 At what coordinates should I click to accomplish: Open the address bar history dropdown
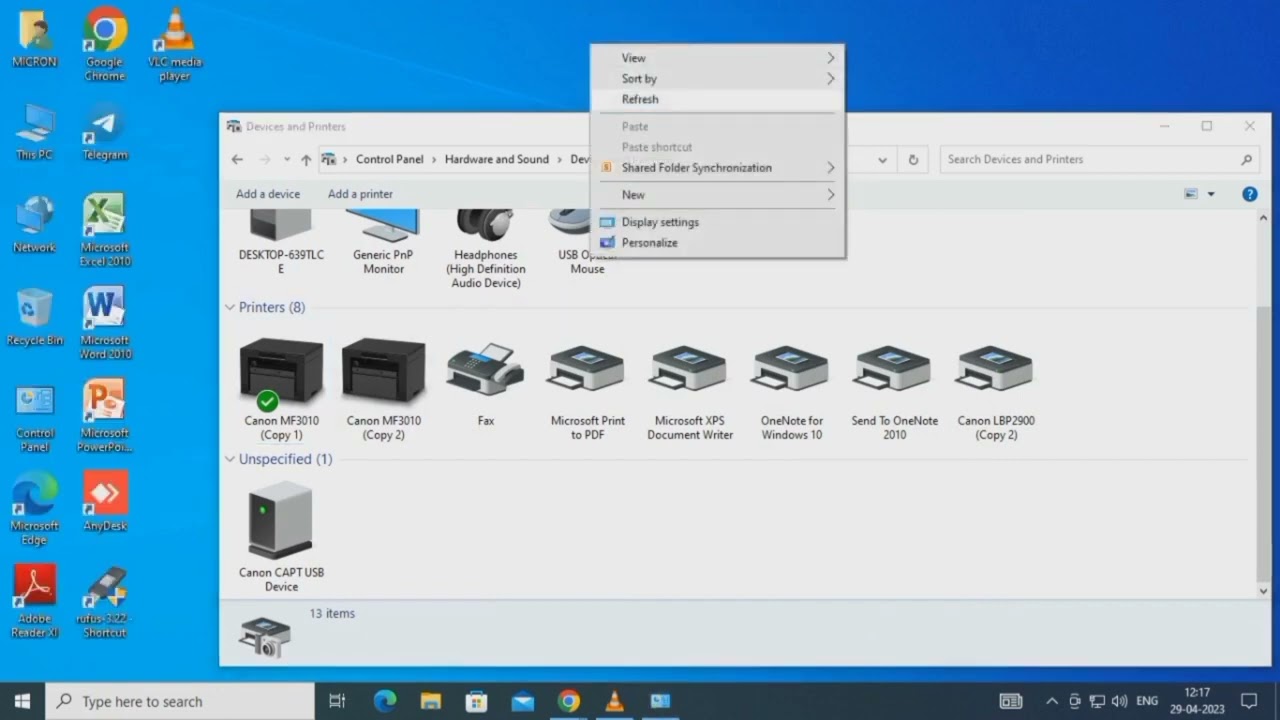(x=882, y=160)
